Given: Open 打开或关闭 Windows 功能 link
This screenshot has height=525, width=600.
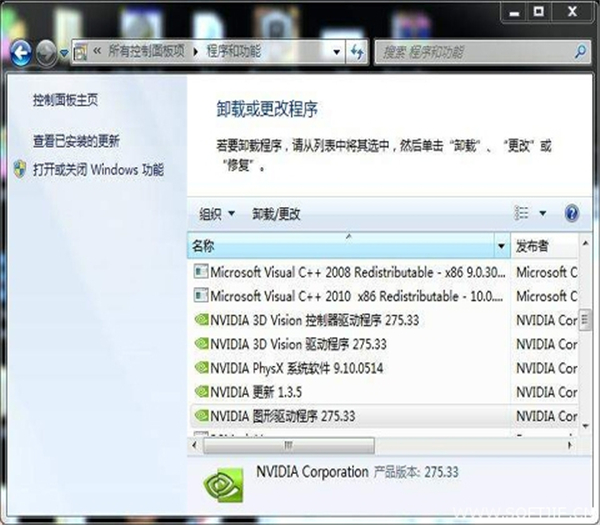Looking at the screenshot, I should coord(97,169).
